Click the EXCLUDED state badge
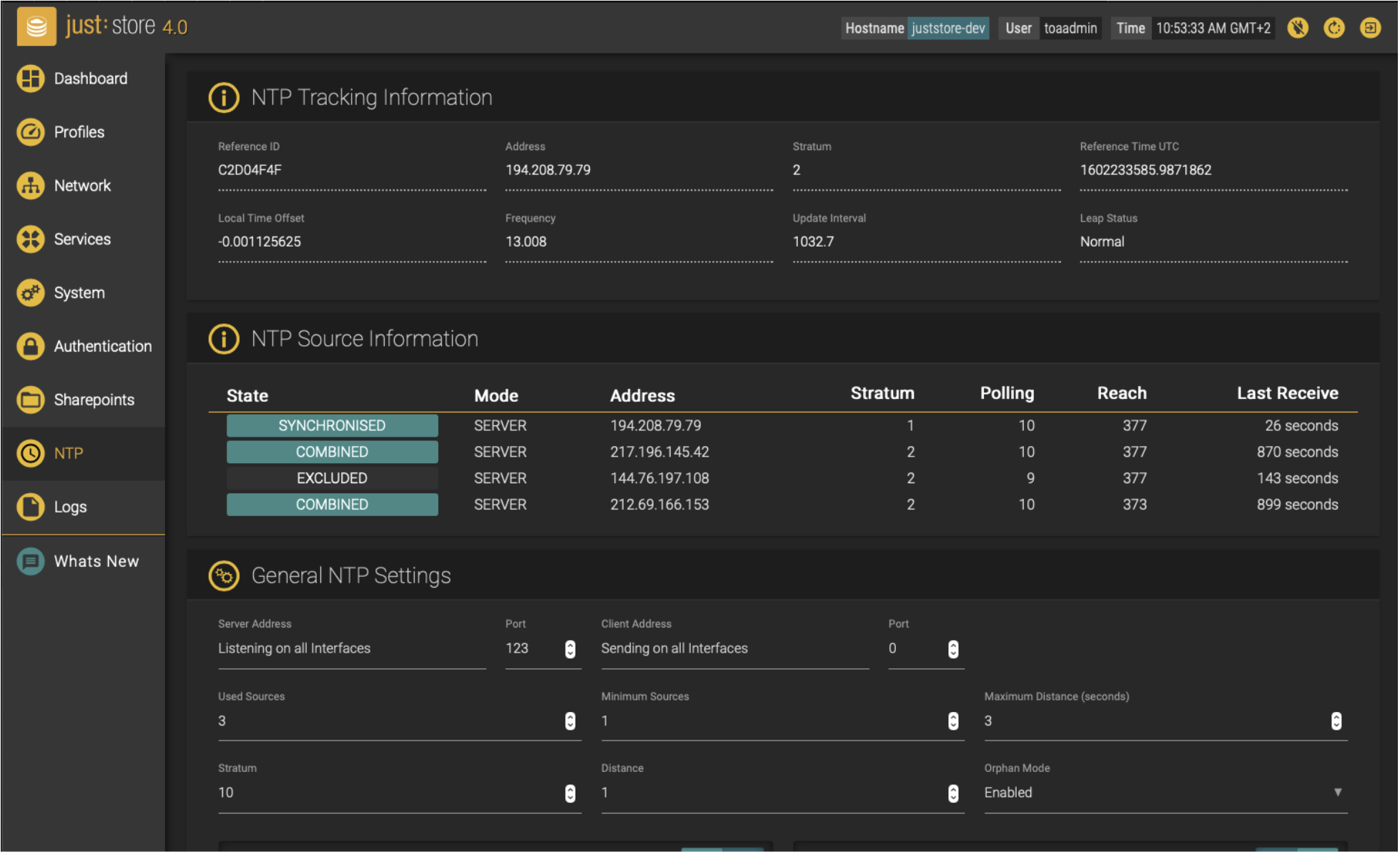The image size is (1400, 852). (x=332, y=478)
